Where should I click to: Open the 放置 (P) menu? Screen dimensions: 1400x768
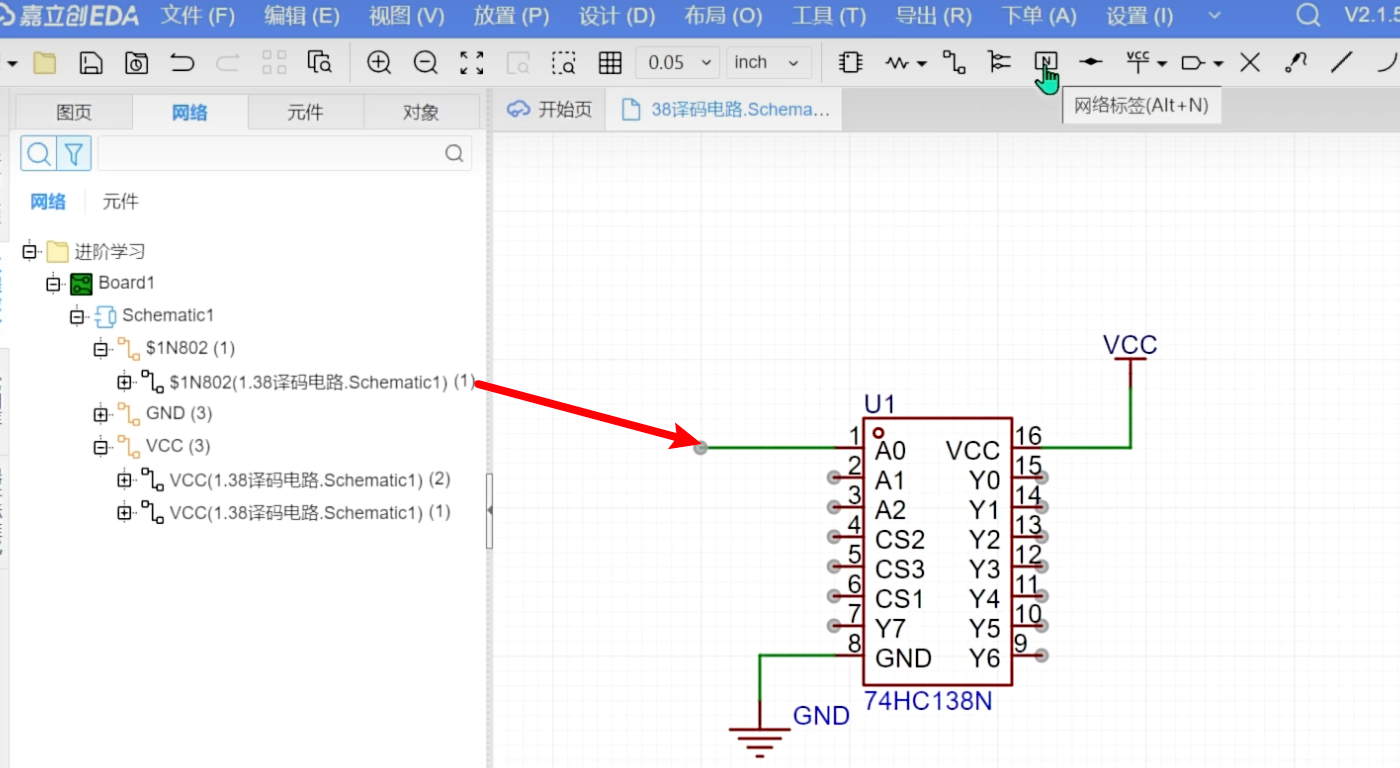point(511,16)
